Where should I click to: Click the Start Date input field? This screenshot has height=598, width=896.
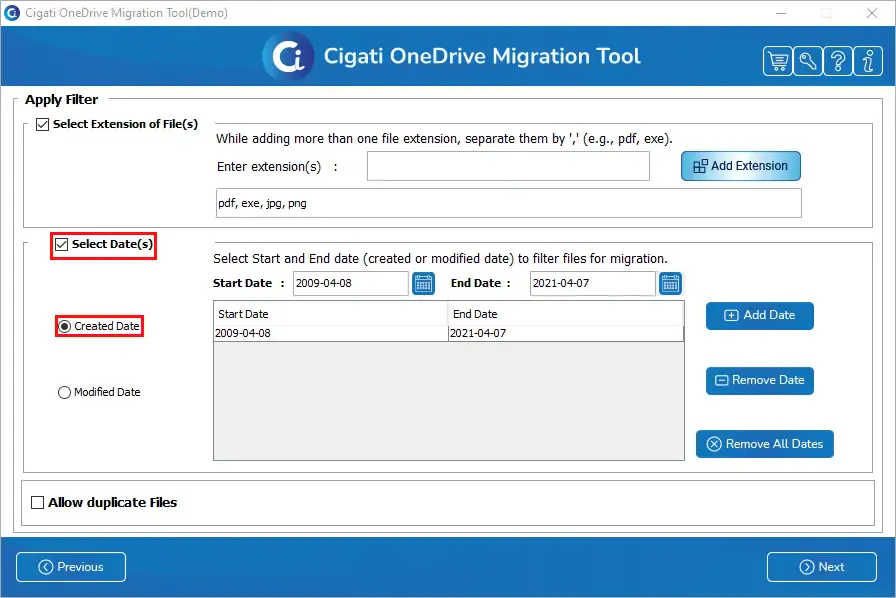point(350,284)
